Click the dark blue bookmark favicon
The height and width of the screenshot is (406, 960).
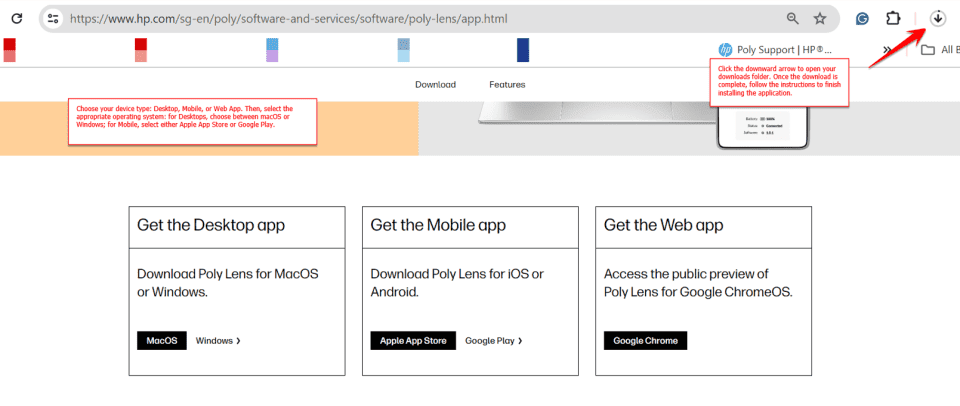pos(523,50)
